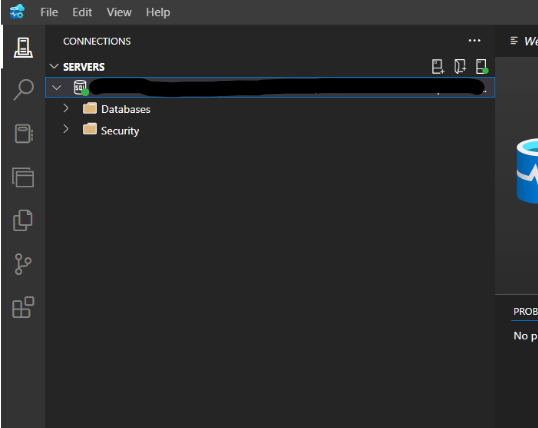Open the Task History stacked windows icon
The image size is (538, 428).
pos(23,177)
